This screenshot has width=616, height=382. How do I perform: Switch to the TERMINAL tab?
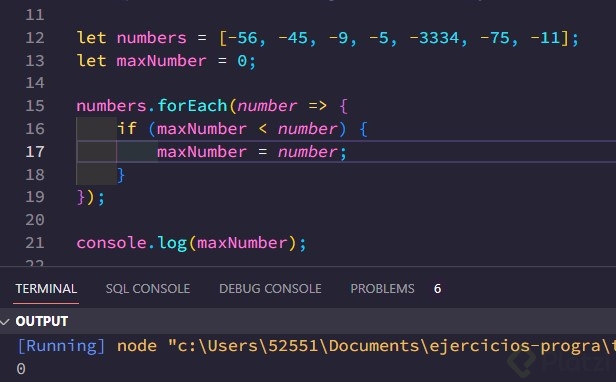(x=46, y=289)
